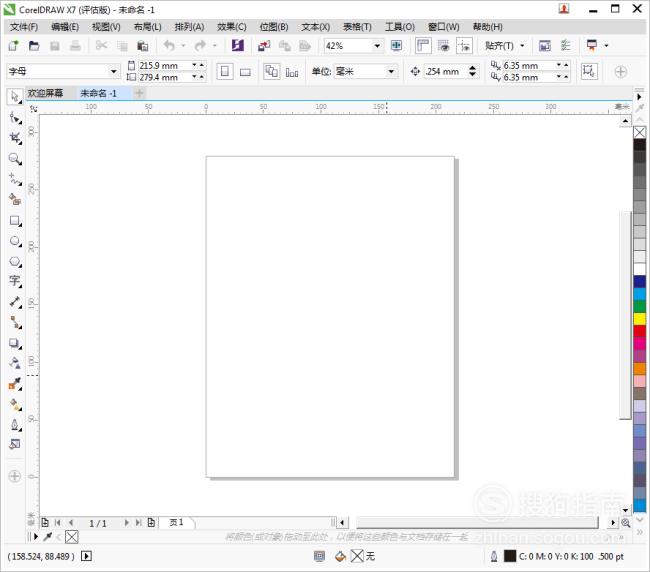Screen dimensions: 650x572
Task: Select the Interactive fill tool
Action: (15, 405)
